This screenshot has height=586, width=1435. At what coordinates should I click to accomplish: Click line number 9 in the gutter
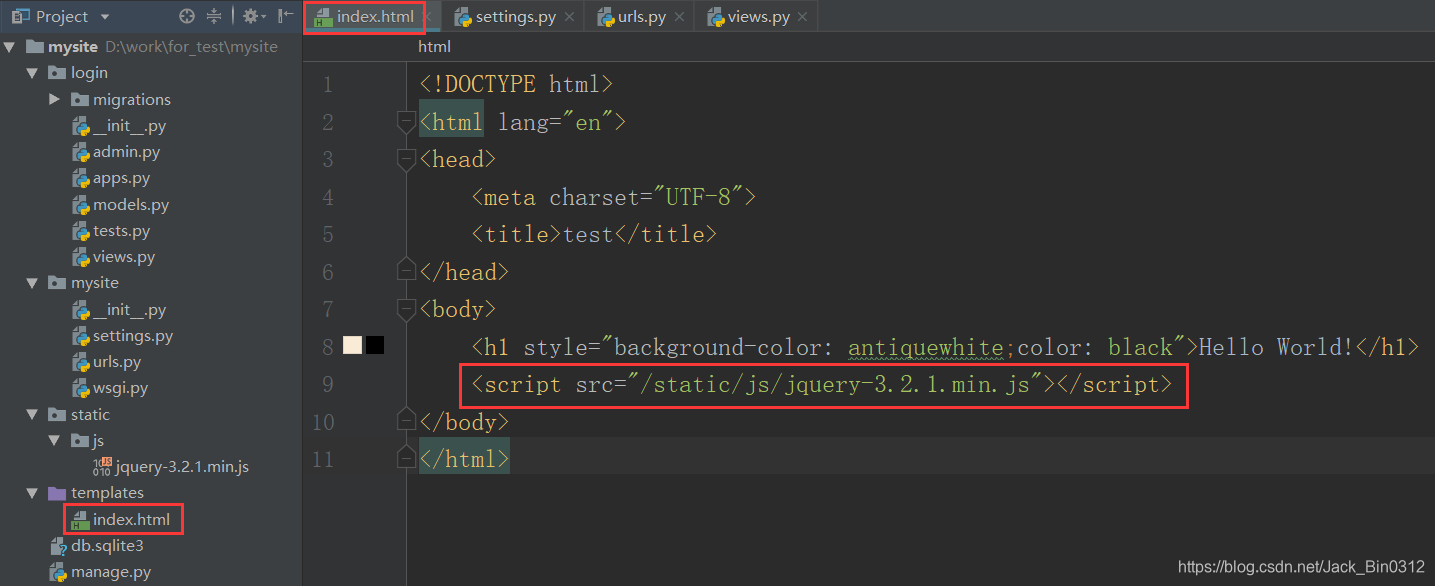pyautogui.click(x=329, y=384)
